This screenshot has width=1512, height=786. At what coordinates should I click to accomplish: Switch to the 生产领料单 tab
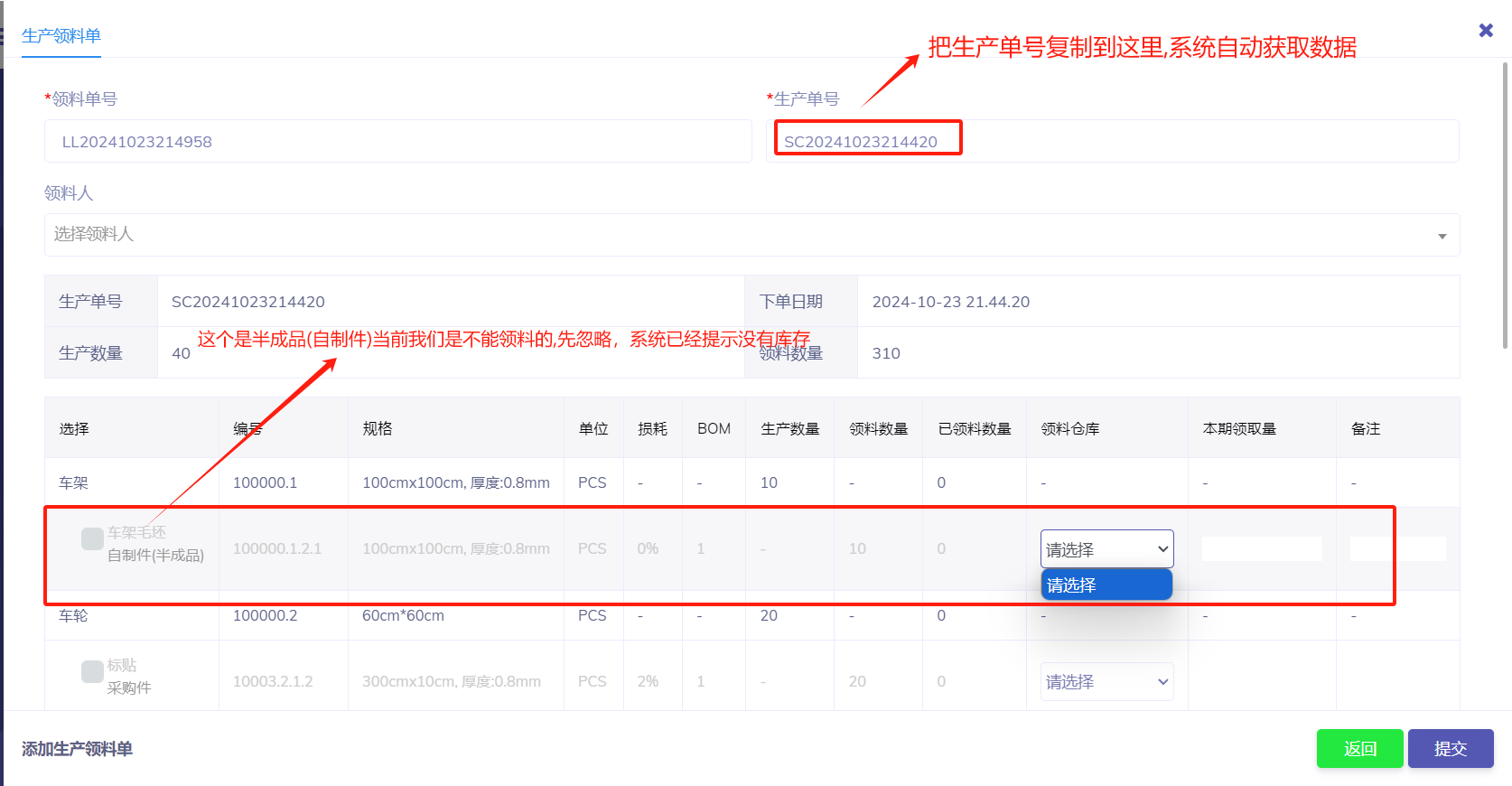click(x=61, y=36)
